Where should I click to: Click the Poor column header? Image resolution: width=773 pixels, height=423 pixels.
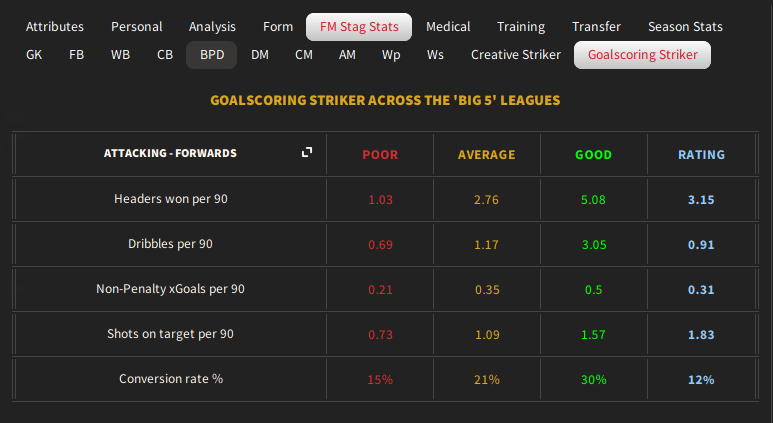380,155
